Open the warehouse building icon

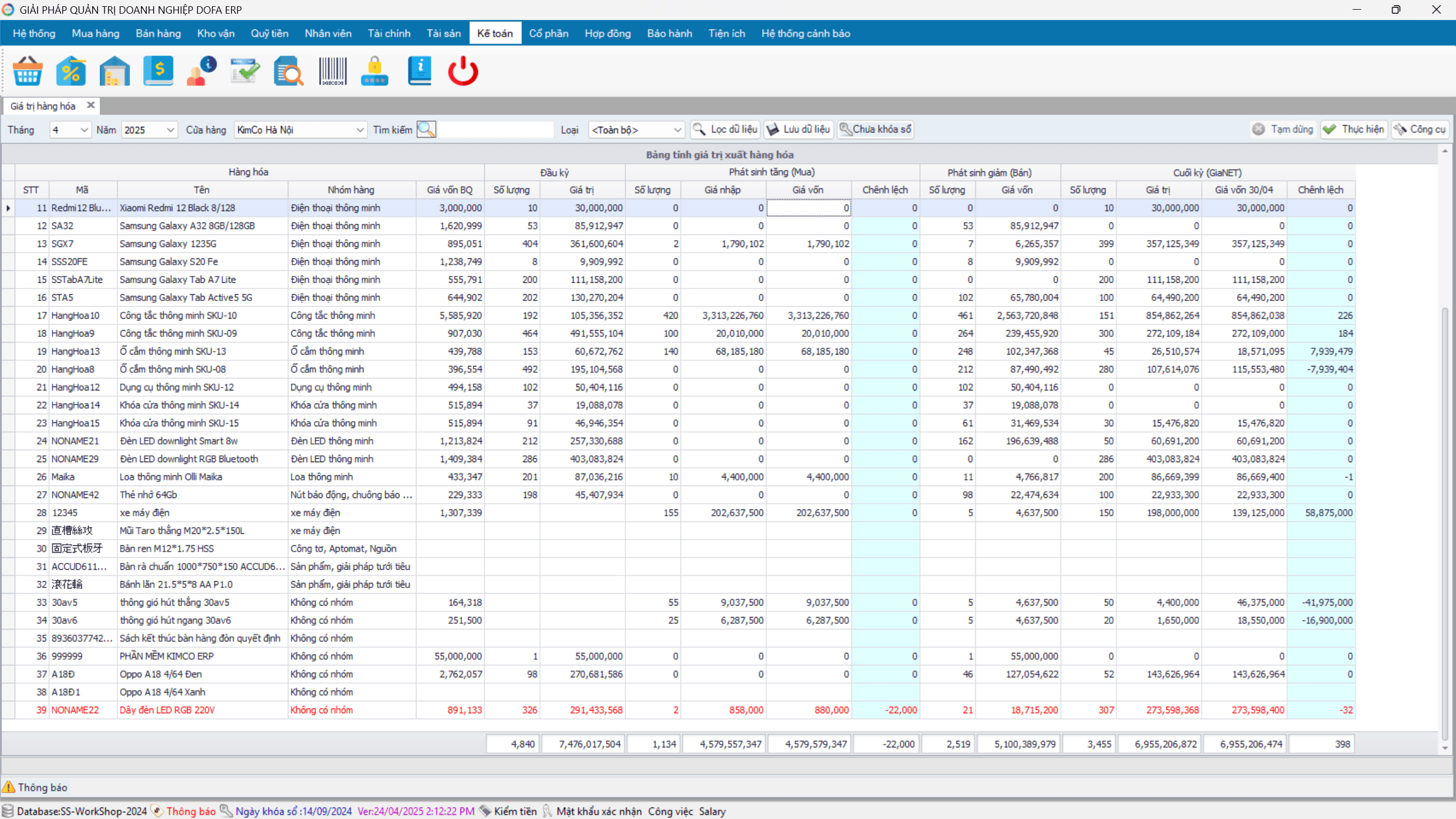point(114,71)
